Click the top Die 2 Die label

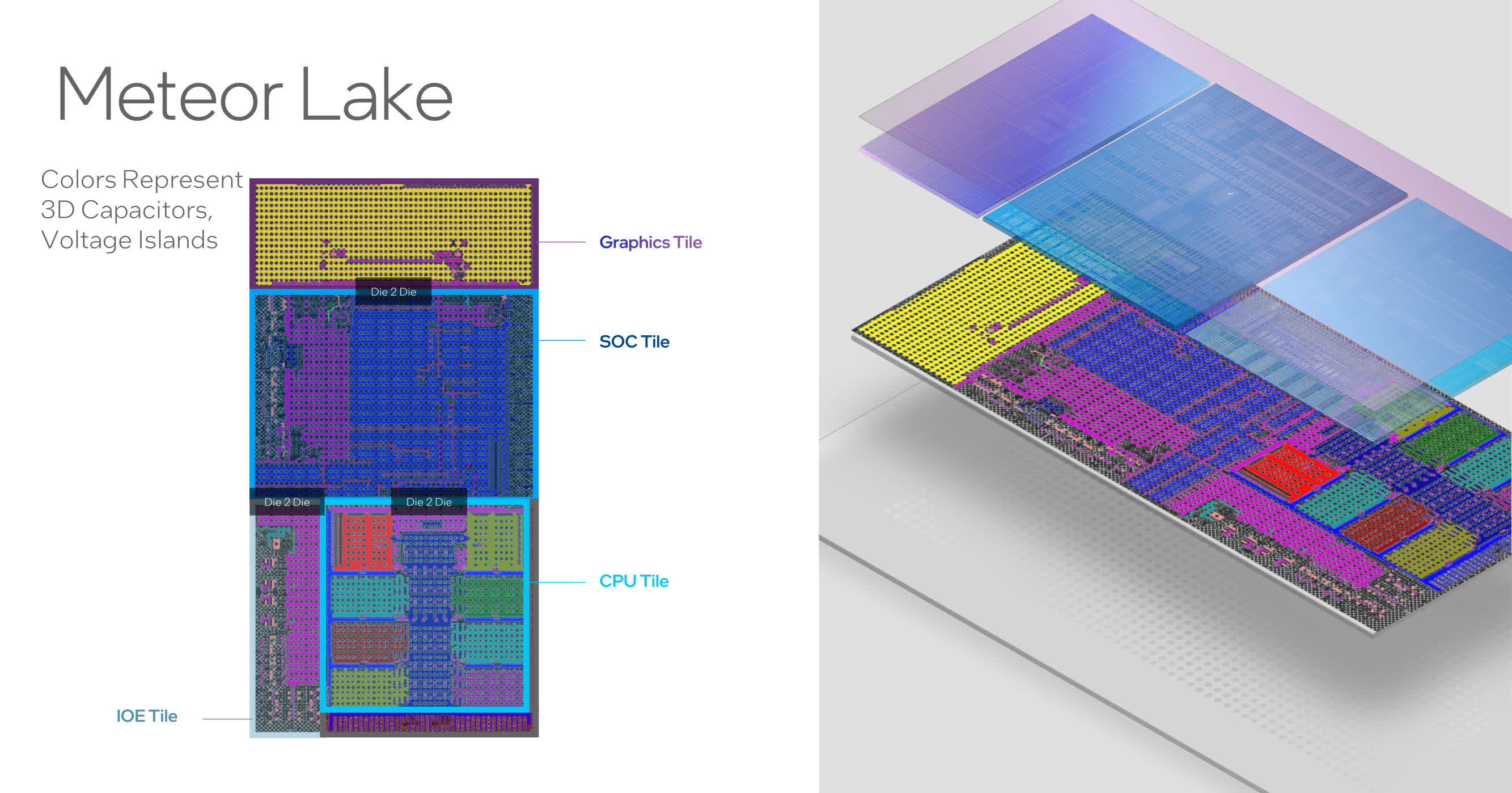coord(393,292)
